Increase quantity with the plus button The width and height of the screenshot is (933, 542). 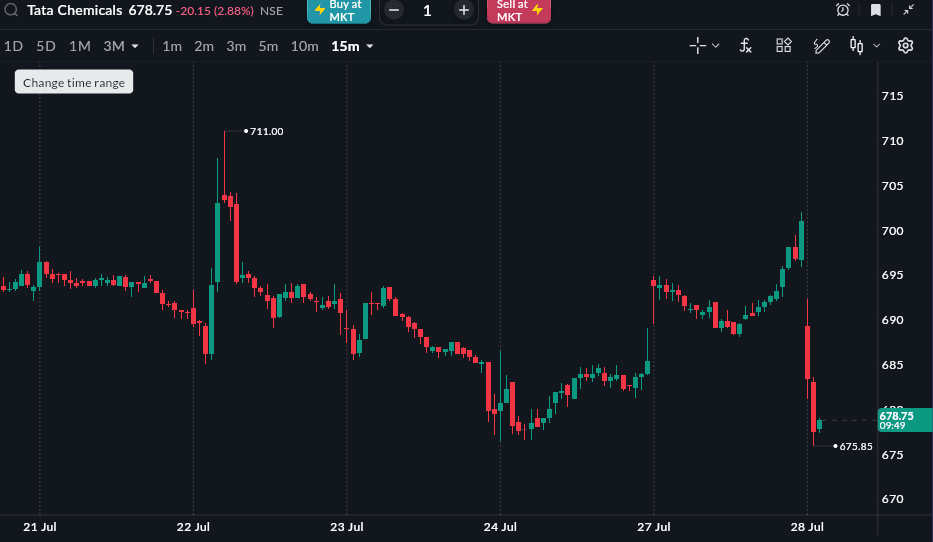(464, 10)
